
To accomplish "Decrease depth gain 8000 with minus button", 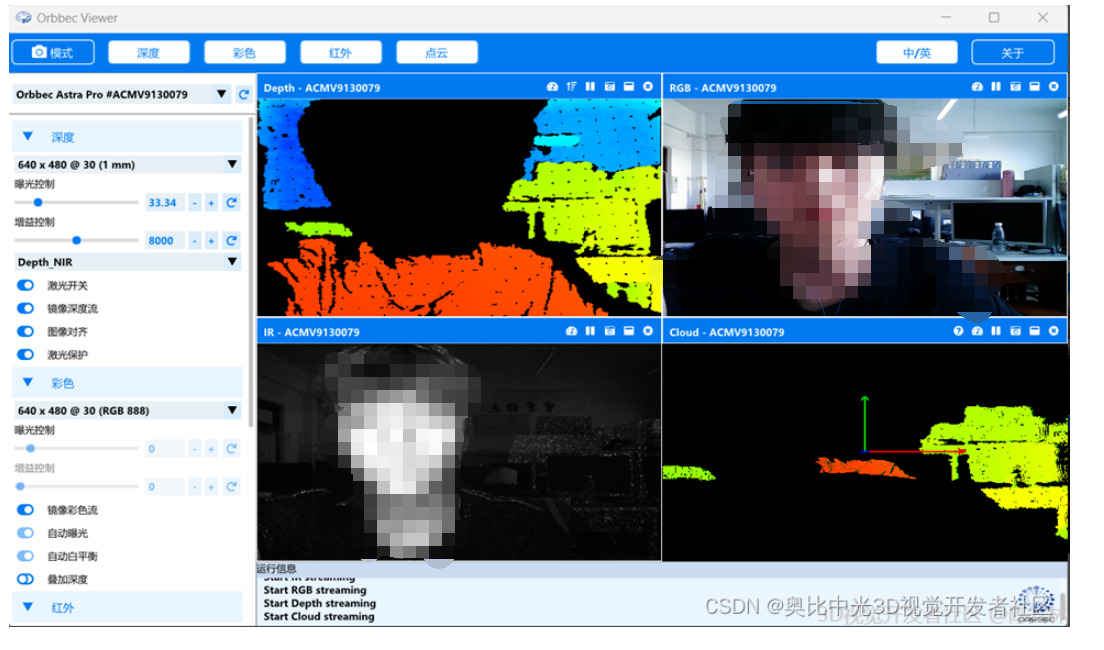I will point(195,241).
